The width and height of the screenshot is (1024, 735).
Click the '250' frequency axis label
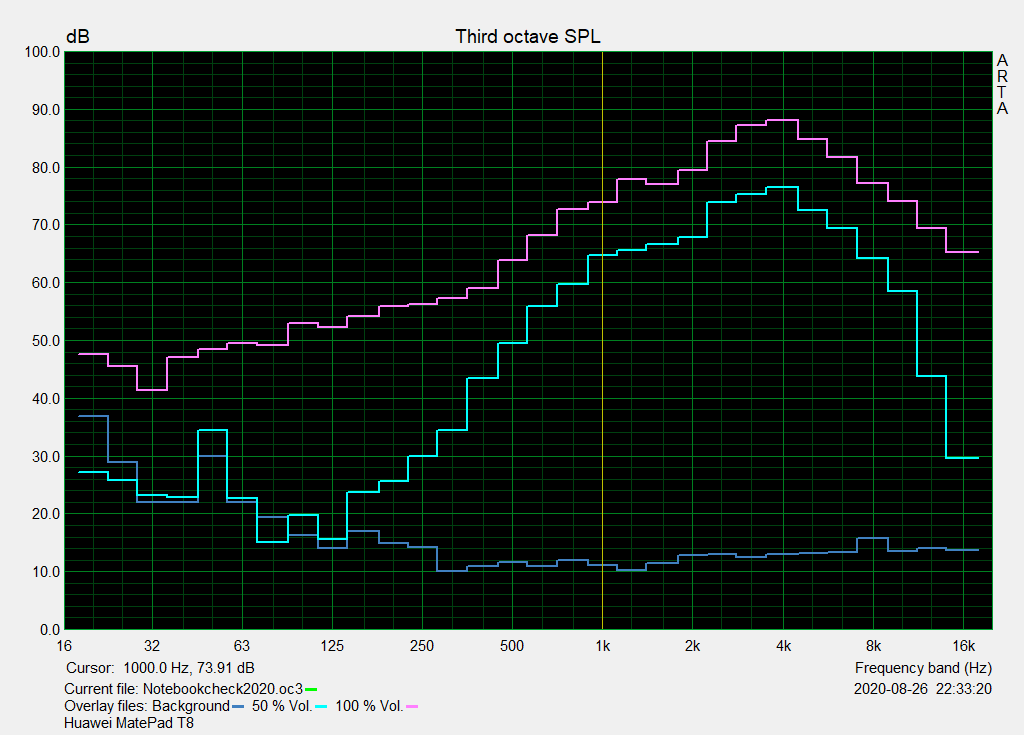pos(422,646)
